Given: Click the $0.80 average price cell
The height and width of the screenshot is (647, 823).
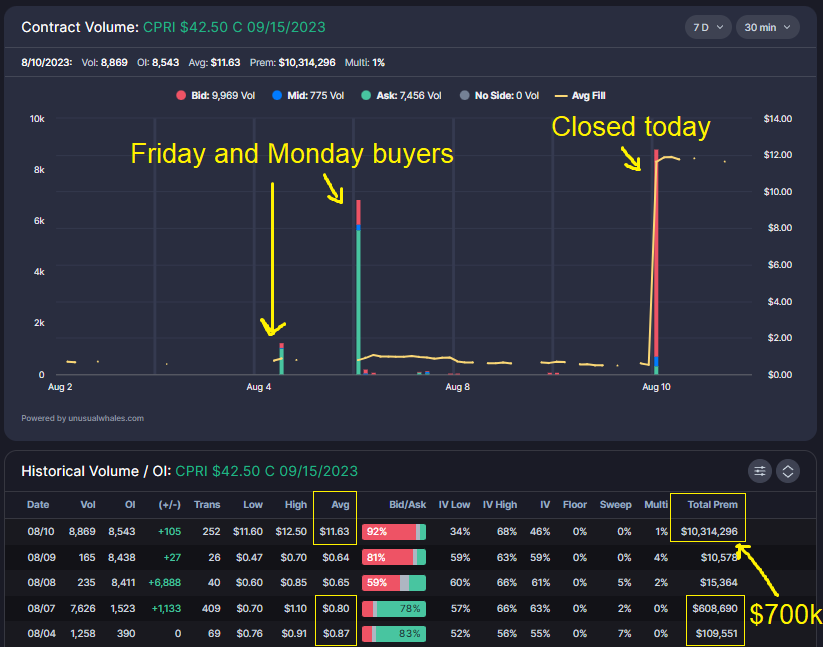Looking at the screenshot, I should click(336, 609).
